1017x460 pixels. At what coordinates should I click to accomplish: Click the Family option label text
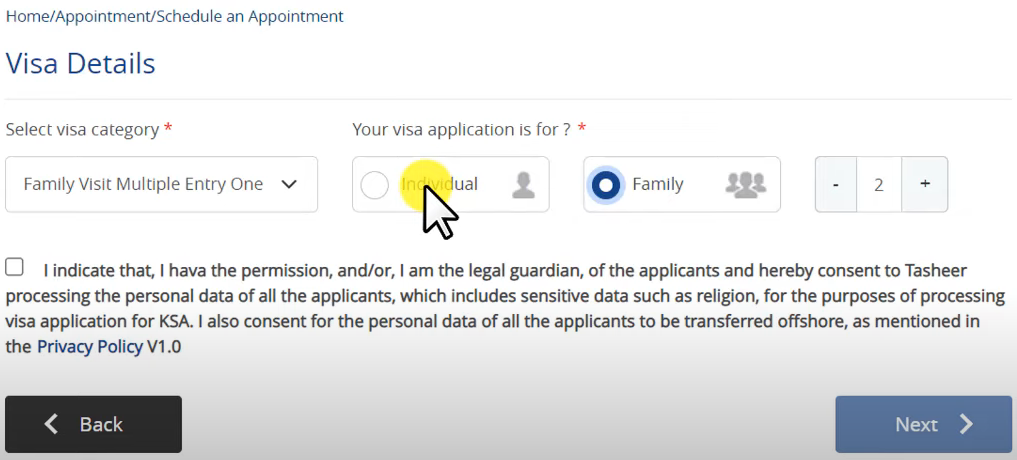coord(658,184)
